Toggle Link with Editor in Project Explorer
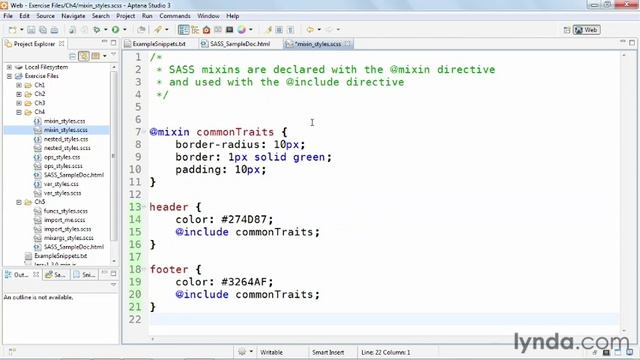This screenshot has height=360, width=640. click(84, 56)
